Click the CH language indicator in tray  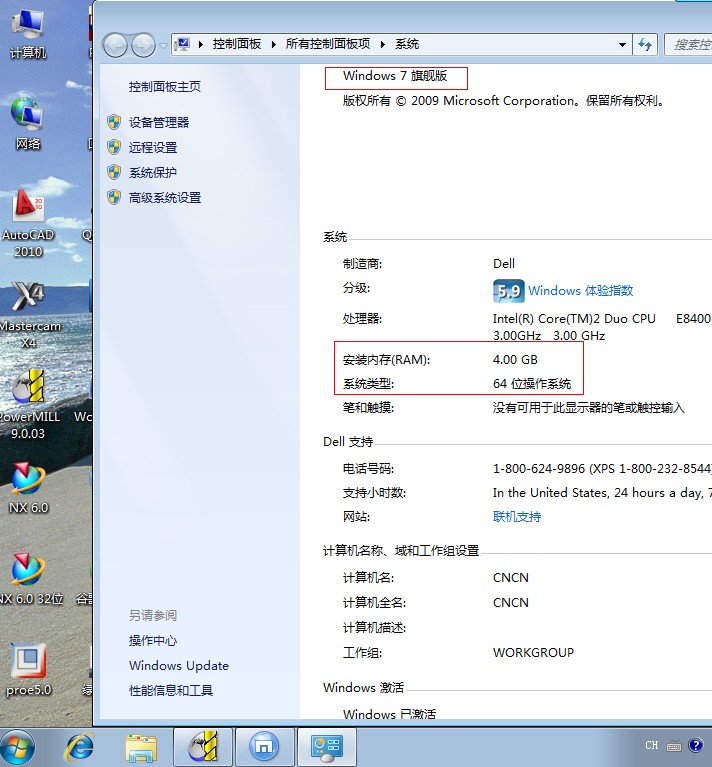click(x=651, y=745)
